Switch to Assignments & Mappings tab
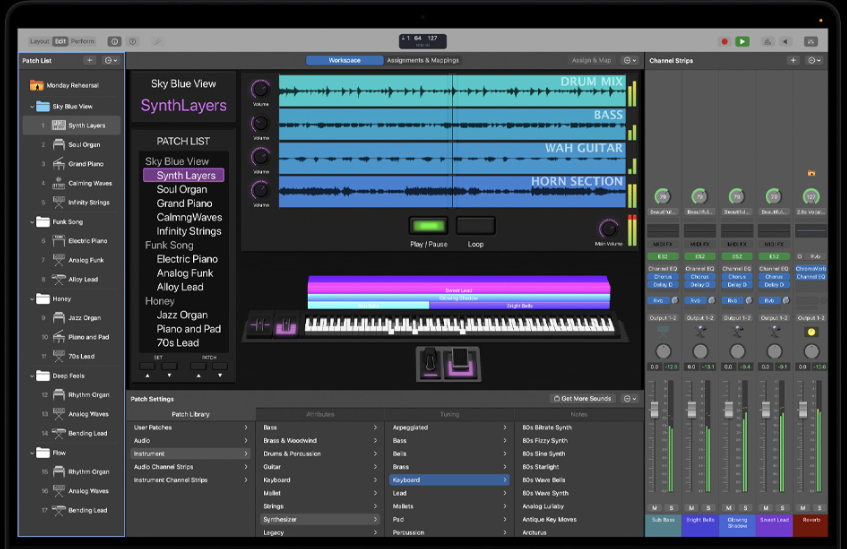The width and height of the screenshot is (847, 549). [422, 61]
